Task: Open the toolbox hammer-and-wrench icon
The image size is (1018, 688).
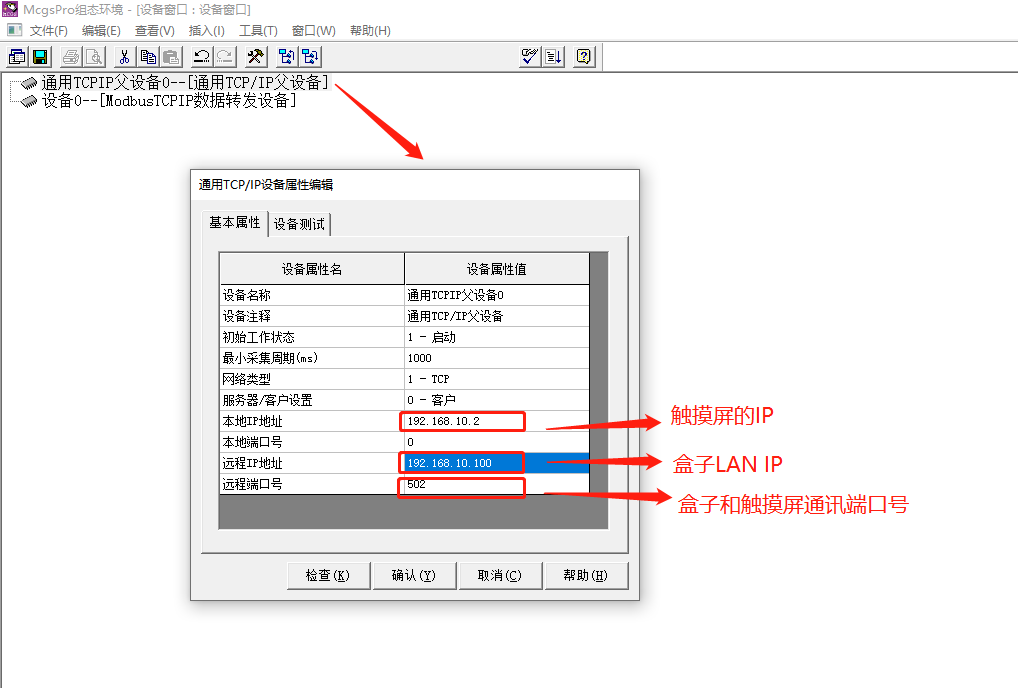Action: tap(255, 57)
